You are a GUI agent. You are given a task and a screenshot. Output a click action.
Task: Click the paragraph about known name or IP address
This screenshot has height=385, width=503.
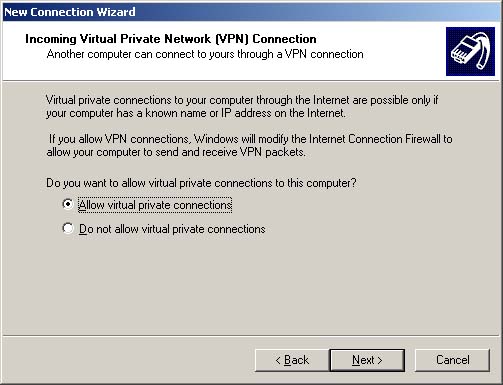point(242,106)
